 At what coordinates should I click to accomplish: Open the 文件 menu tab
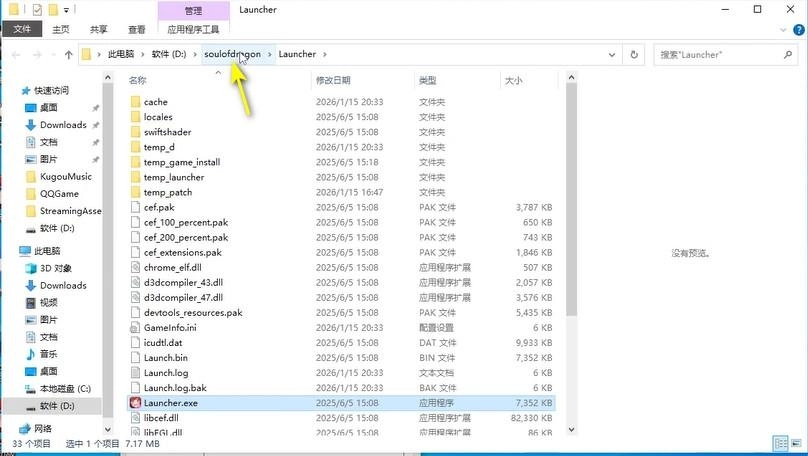click(x=22, y=30)
